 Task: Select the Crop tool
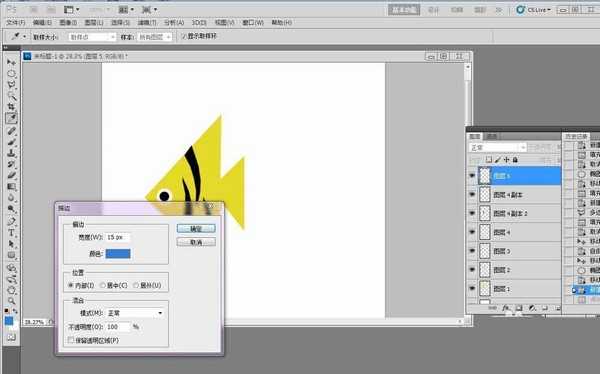point(11,107)
